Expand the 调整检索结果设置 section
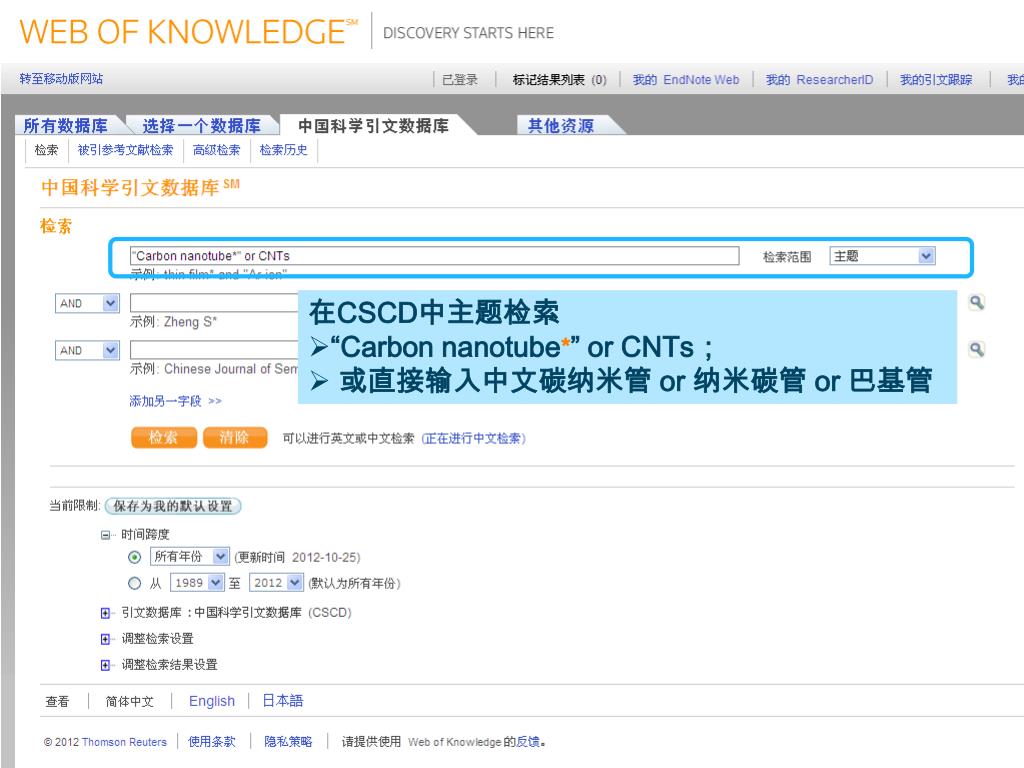 point(105,665)
